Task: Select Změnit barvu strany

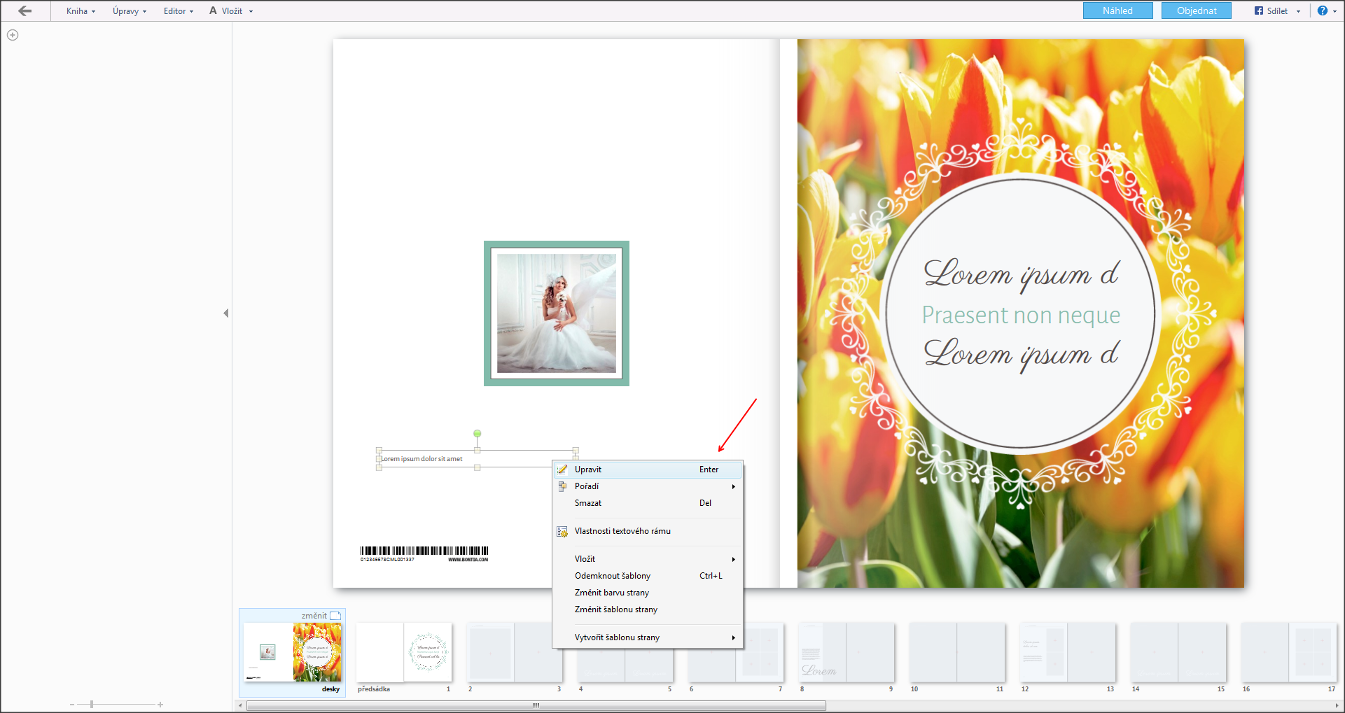Action: (x=648, y=593)
